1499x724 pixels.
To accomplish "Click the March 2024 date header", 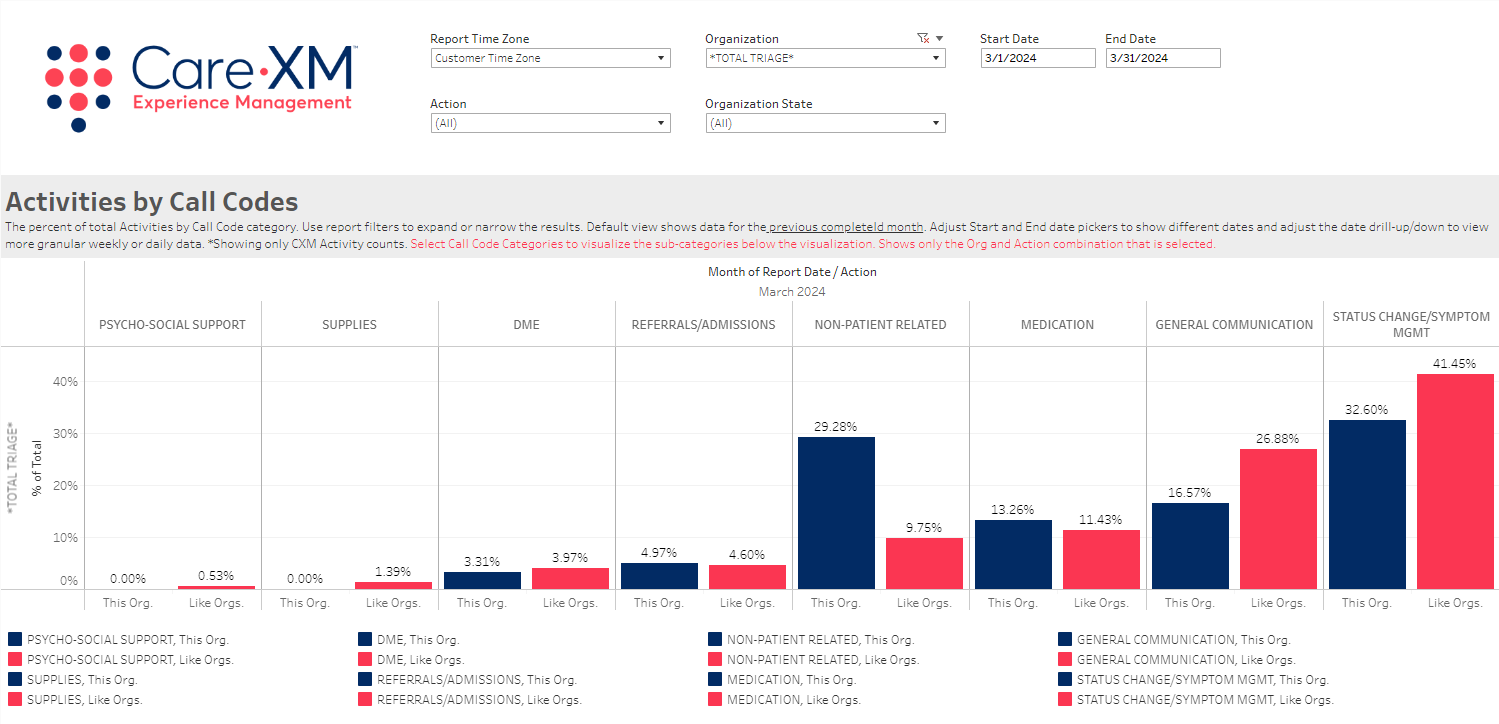I will pos(791,292).
